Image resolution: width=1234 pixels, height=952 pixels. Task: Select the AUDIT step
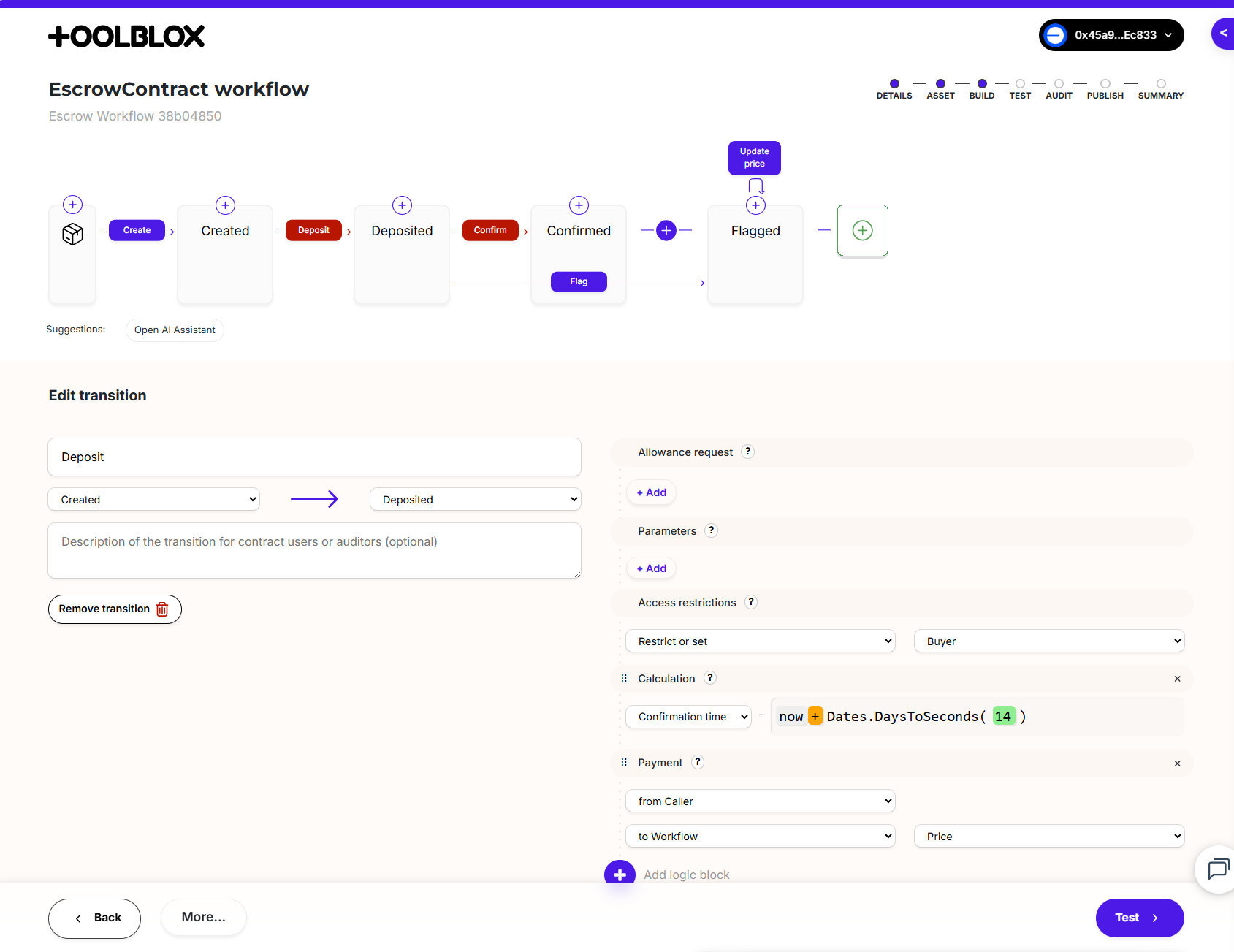(x=1059, y=88)
